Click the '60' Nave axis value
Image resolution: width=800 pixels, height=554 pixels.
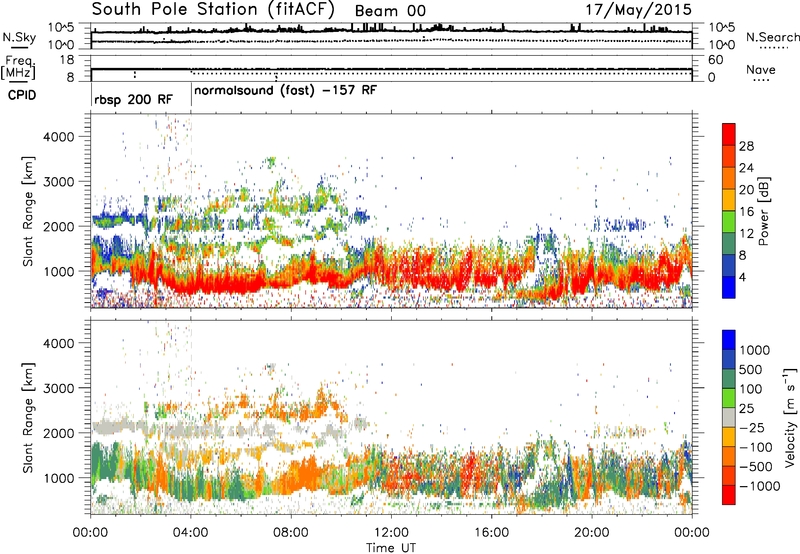pos(715,60)
